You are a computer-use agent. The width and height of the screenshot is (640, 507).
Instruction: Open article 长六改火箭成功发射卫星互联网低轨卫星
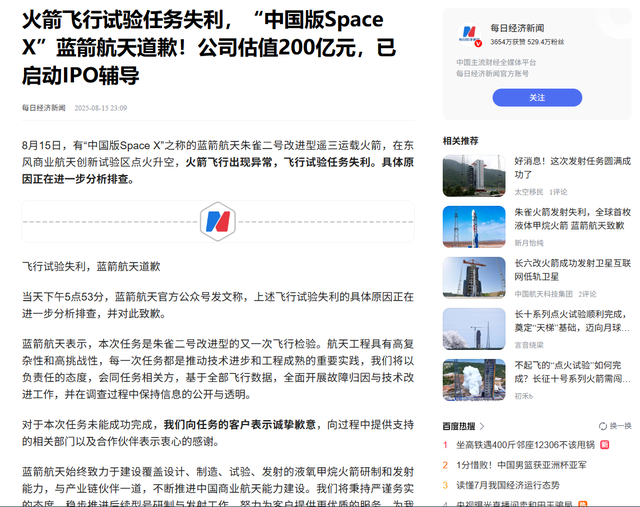tap(572, 270)
